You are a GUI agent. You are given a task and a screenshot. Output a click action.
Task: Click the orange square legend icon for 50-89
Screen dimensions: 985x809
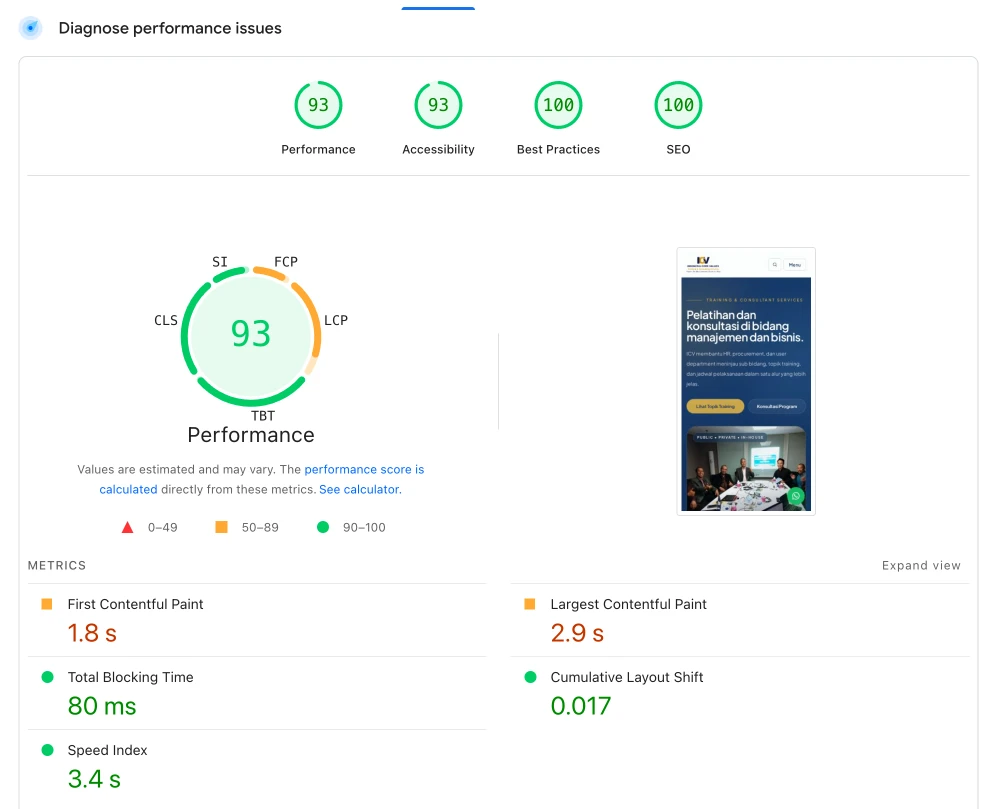point(222,527)
